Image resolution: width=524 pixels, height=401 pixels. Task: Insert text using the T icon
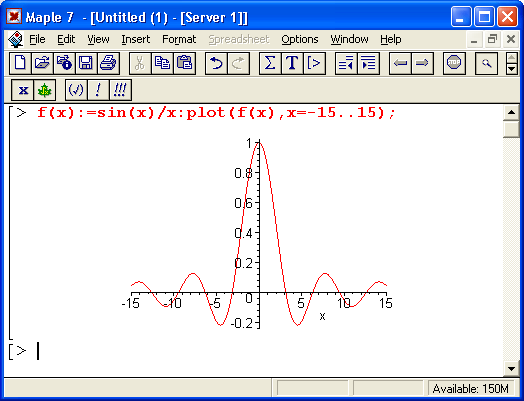pyautogui.click(x=292, y=63)
